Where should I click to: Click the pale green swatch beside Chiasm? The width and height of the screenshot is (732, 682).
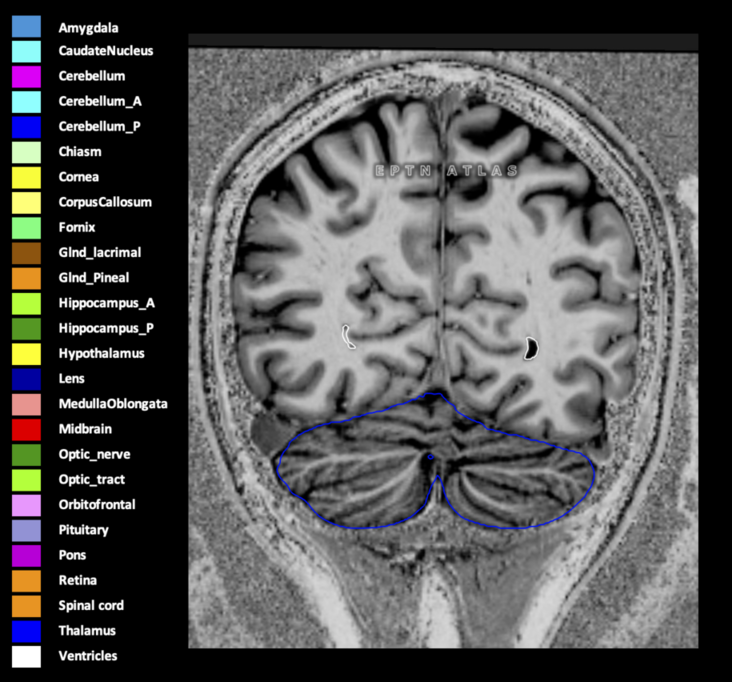pyautogui.click(x=26, y=153)
